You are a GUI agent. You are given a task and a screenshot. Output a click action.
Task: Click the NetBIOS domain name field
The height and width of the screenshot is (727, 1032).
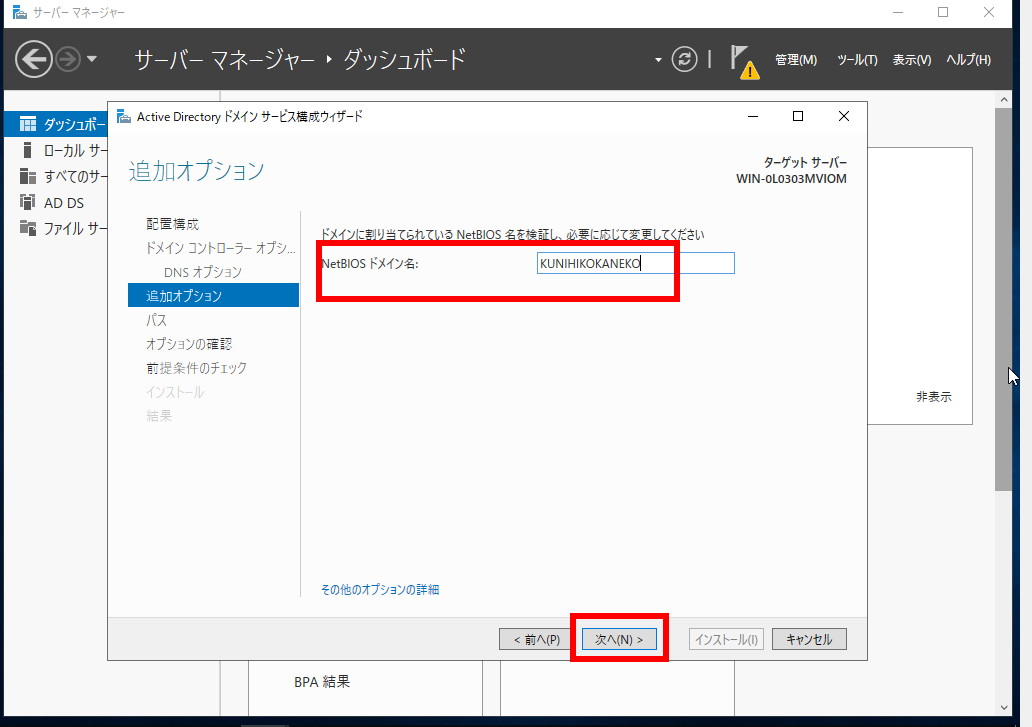coord(635,263)
